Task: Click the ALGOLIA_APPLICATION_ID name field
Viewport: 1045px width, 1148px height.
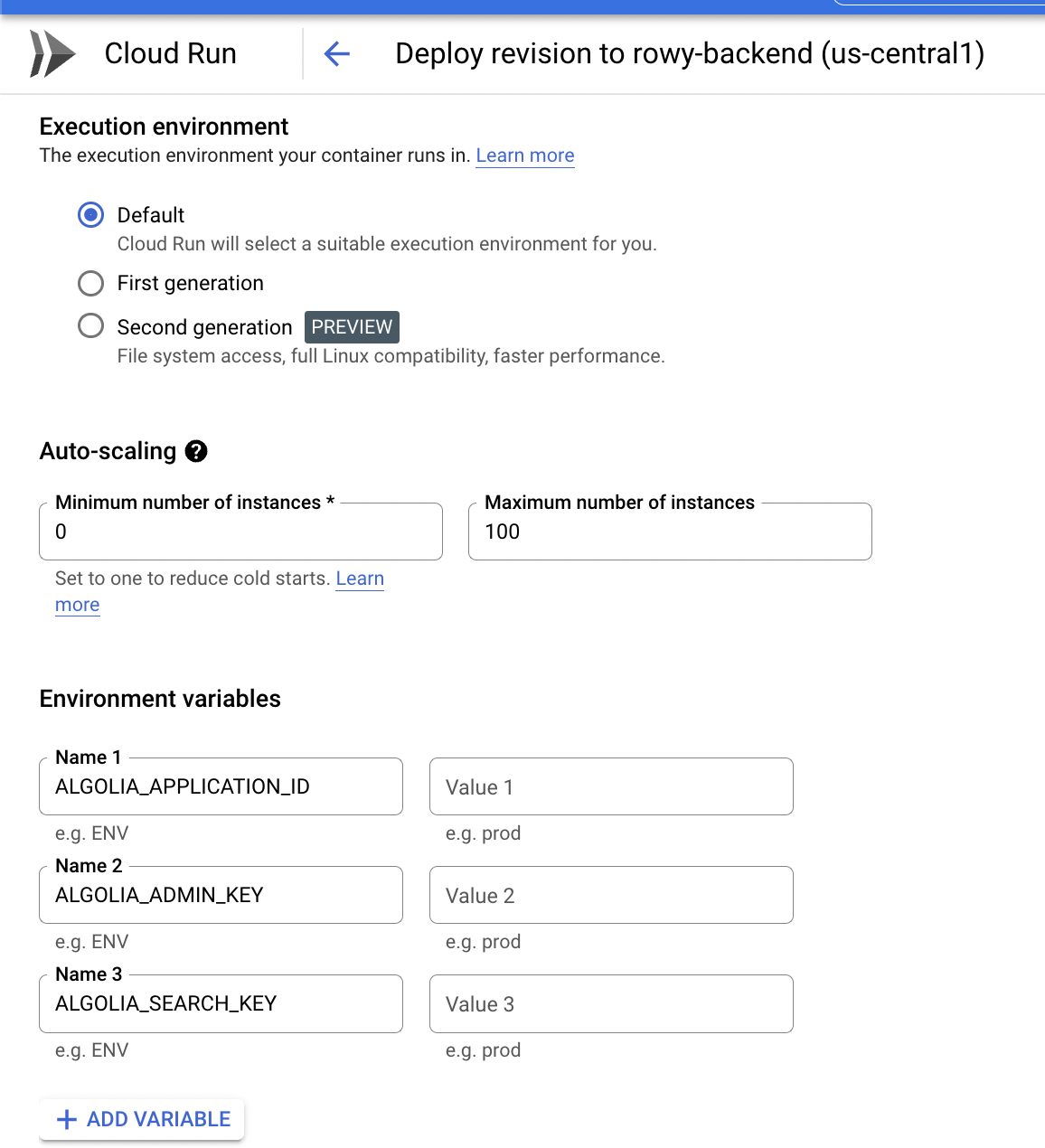Action: pyautogui.click(x=221, y=786)
